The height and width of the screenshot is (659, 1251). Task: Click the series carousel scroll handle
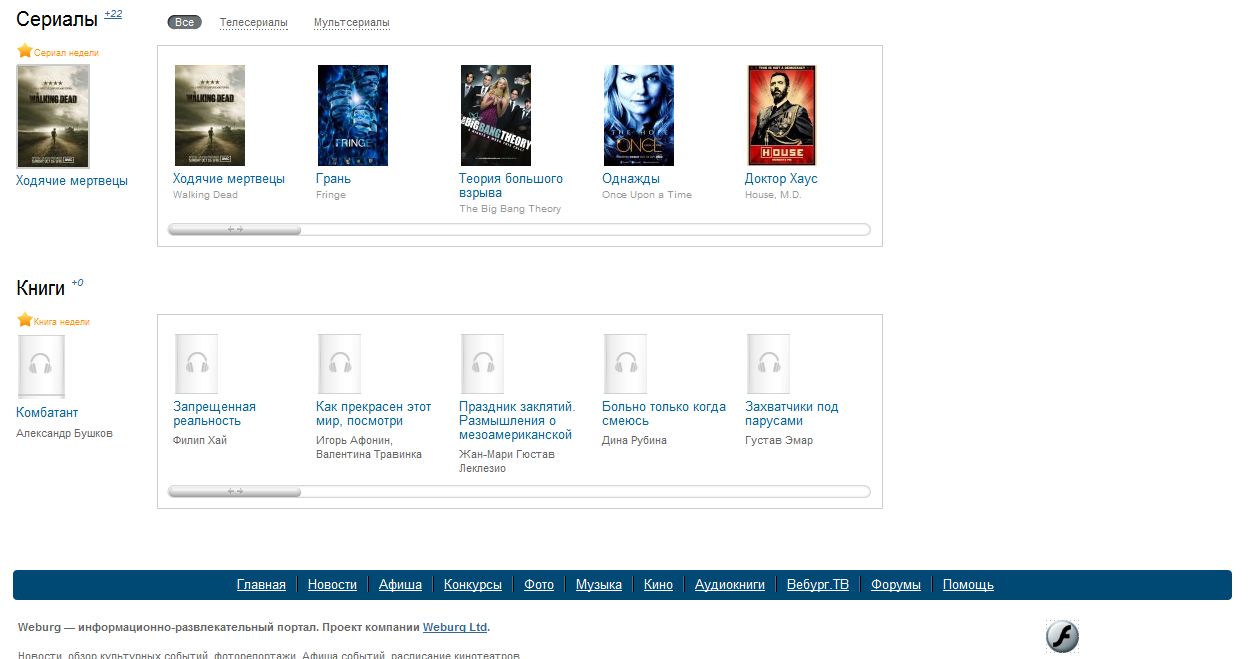(x=235, y=230)
